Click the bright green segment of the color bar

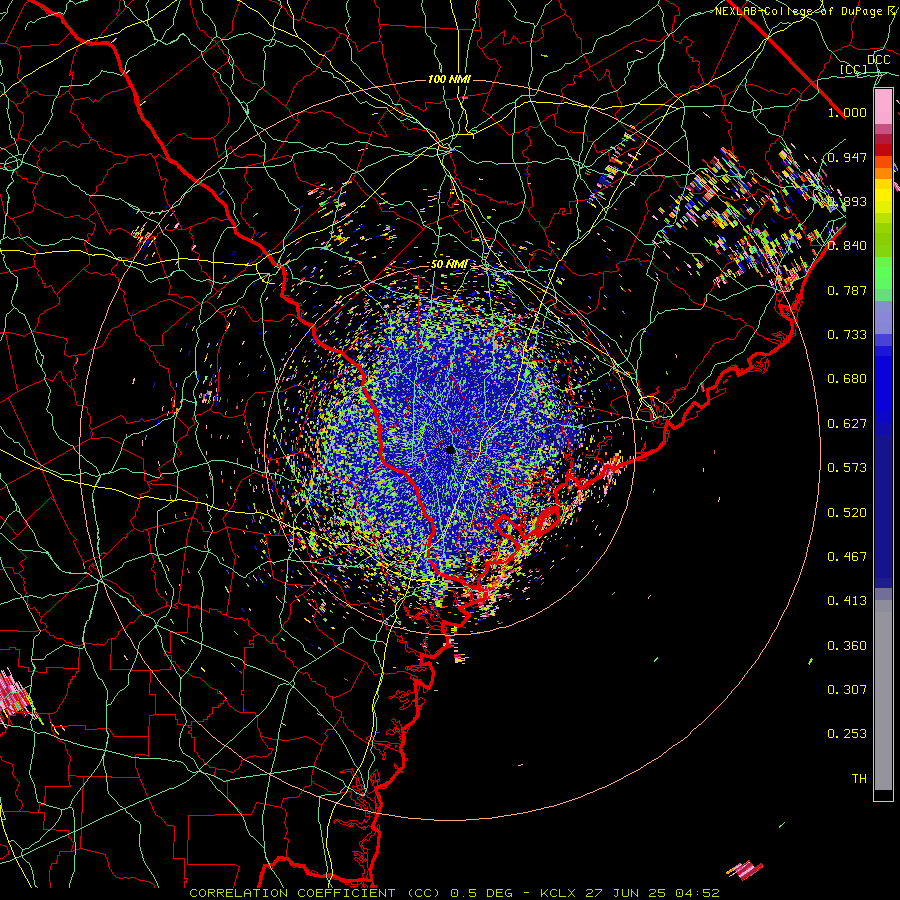(x=883, y=273)
